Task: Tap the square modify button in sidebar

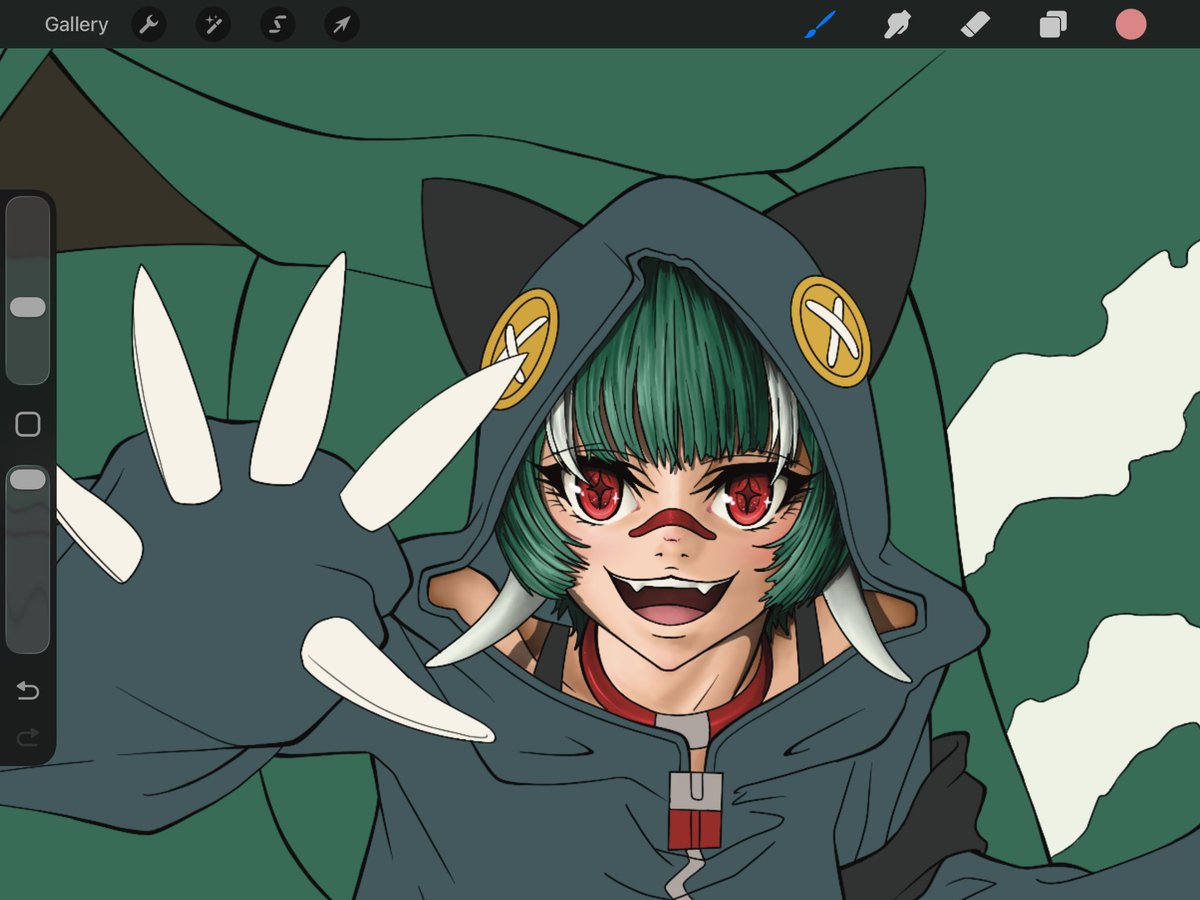Action: tap(28, 424)
